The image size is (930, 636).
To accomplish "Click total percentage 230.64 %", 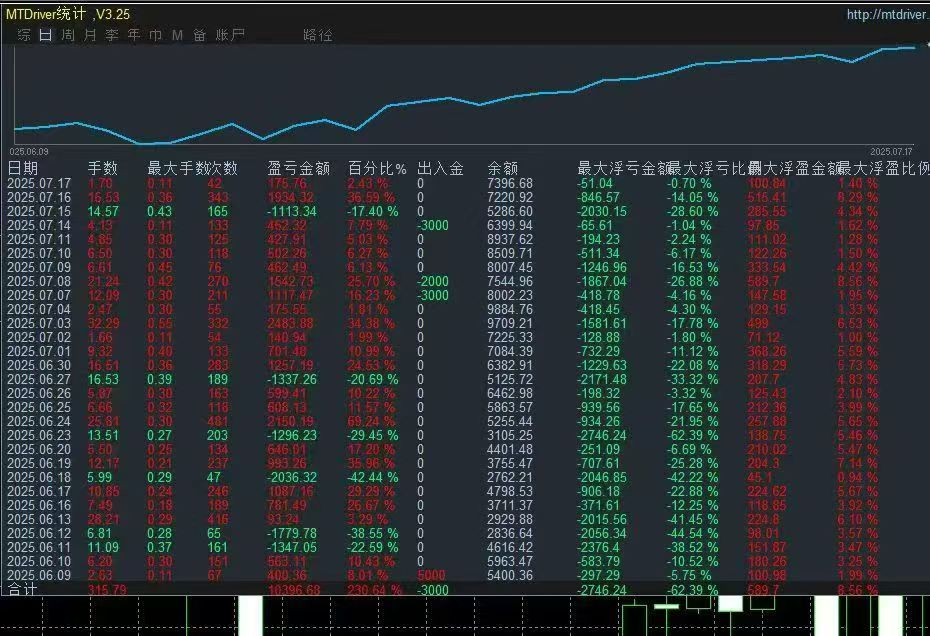I will (x=375, y=590).
